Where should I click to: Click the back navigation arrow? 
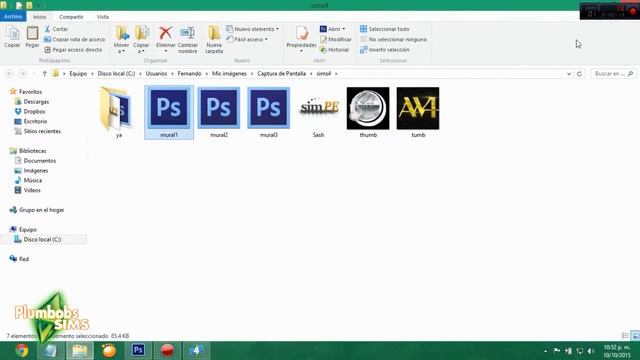pyautogui.click(x=9, y=73)
